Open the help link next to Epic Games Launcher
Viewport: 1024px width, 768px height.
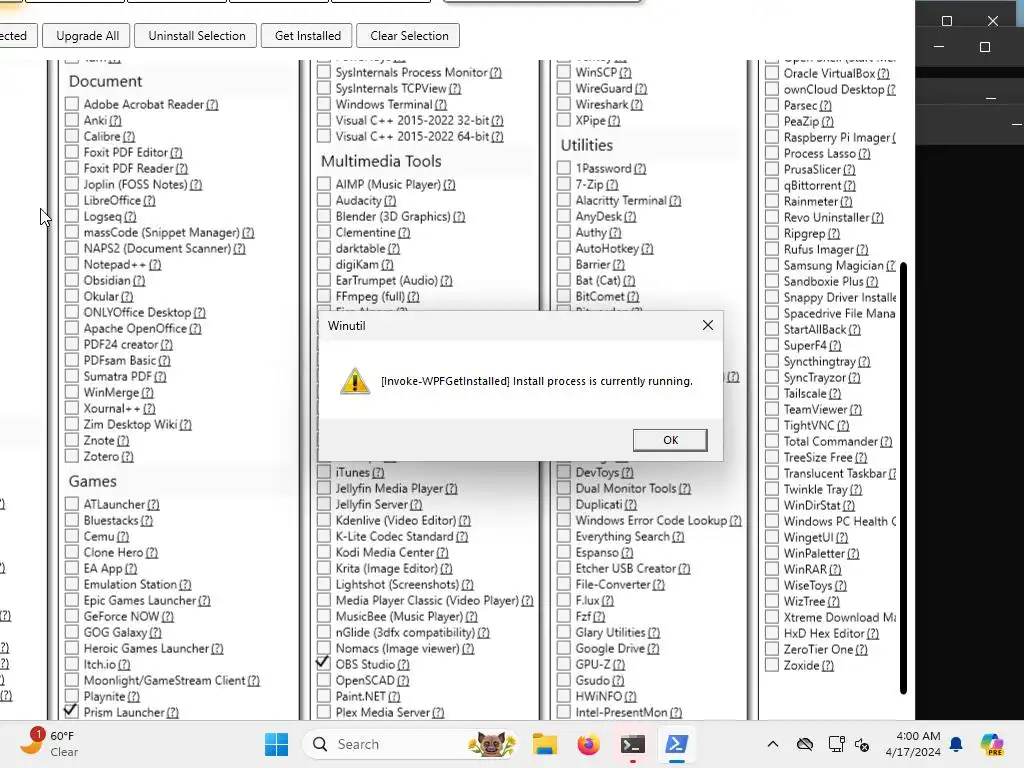[204, 600]
